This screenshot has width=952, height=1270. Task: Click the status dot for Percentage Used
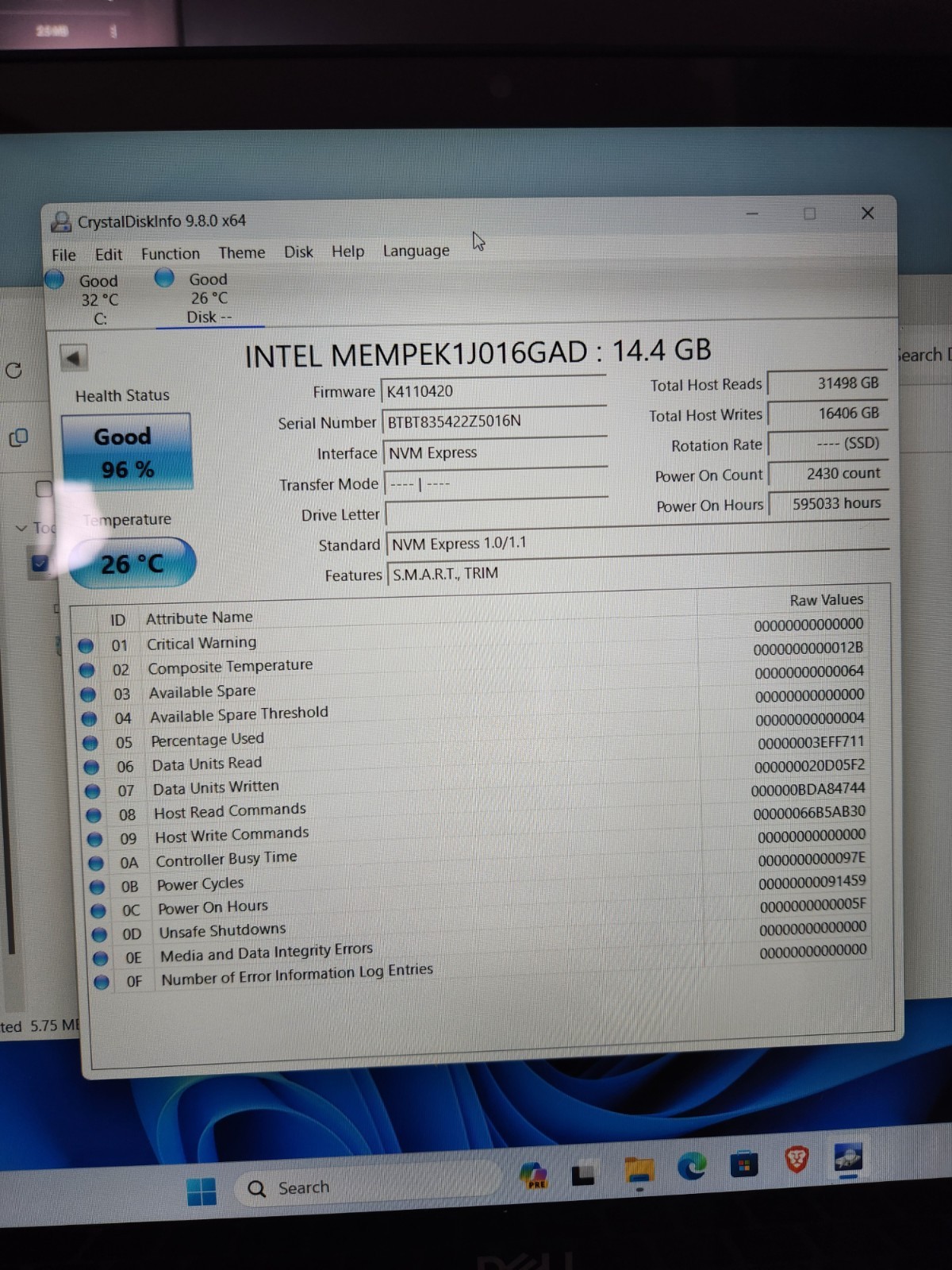pos(90,743)
